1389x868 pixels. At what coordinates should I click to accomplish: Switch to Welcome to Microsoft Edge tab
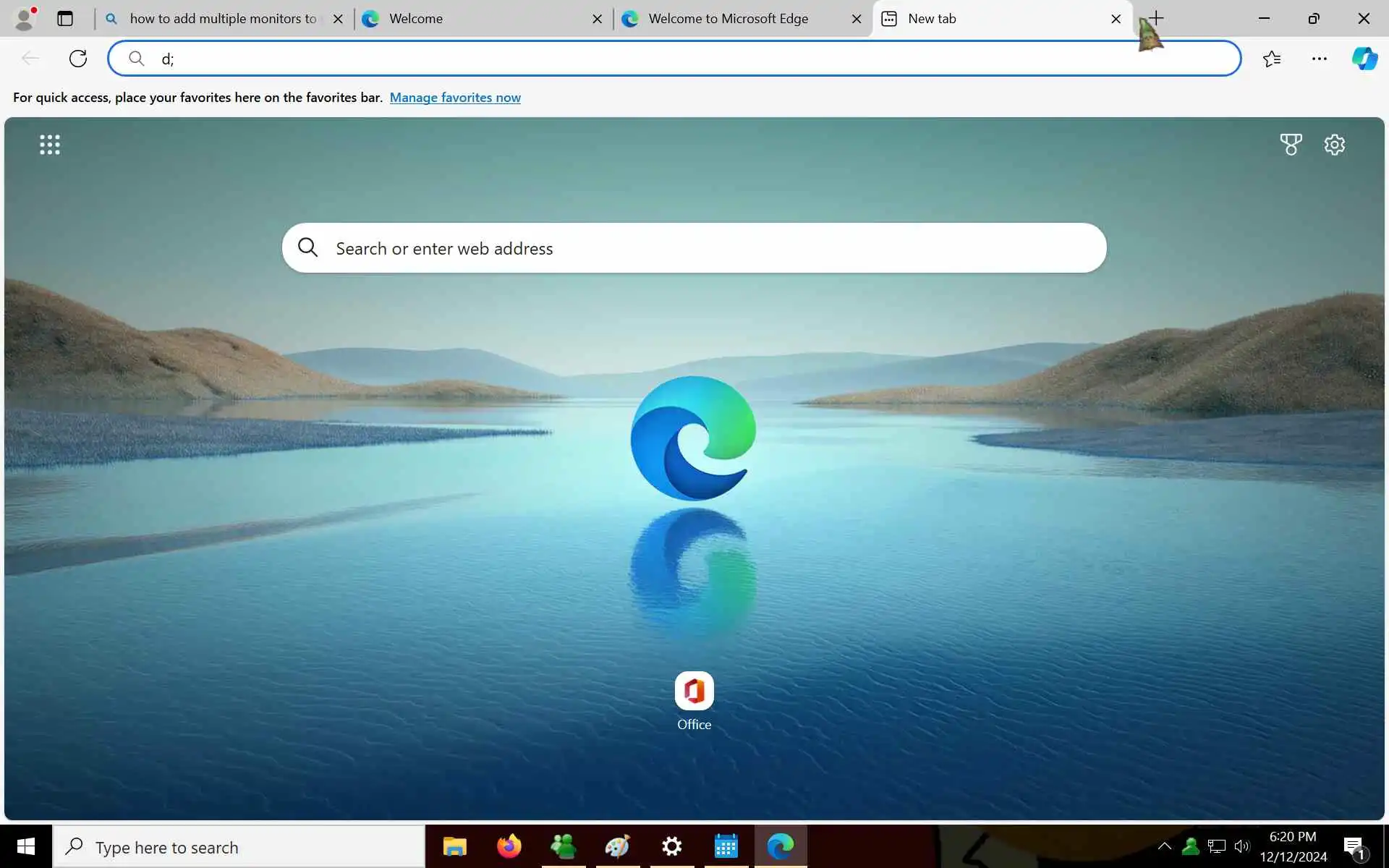[x=727, y=19]
